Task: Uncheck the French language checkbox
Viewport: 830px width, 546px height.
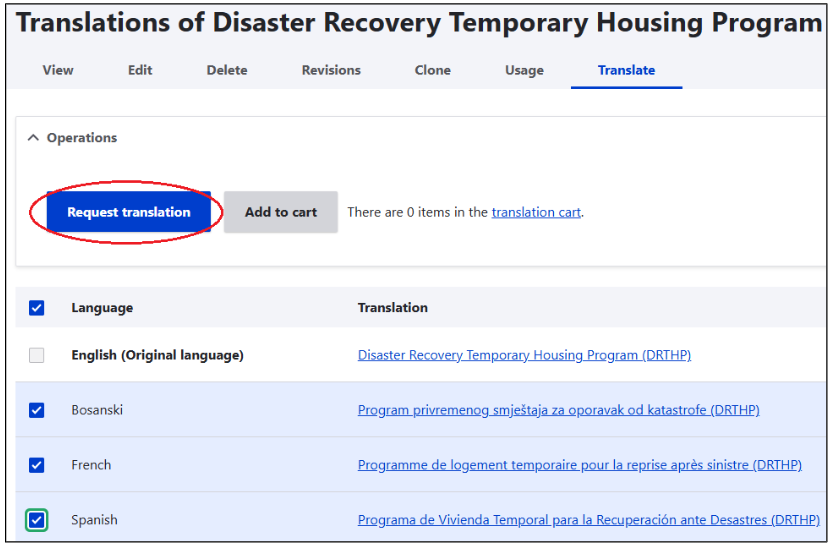Action: [x=37, y=465]
